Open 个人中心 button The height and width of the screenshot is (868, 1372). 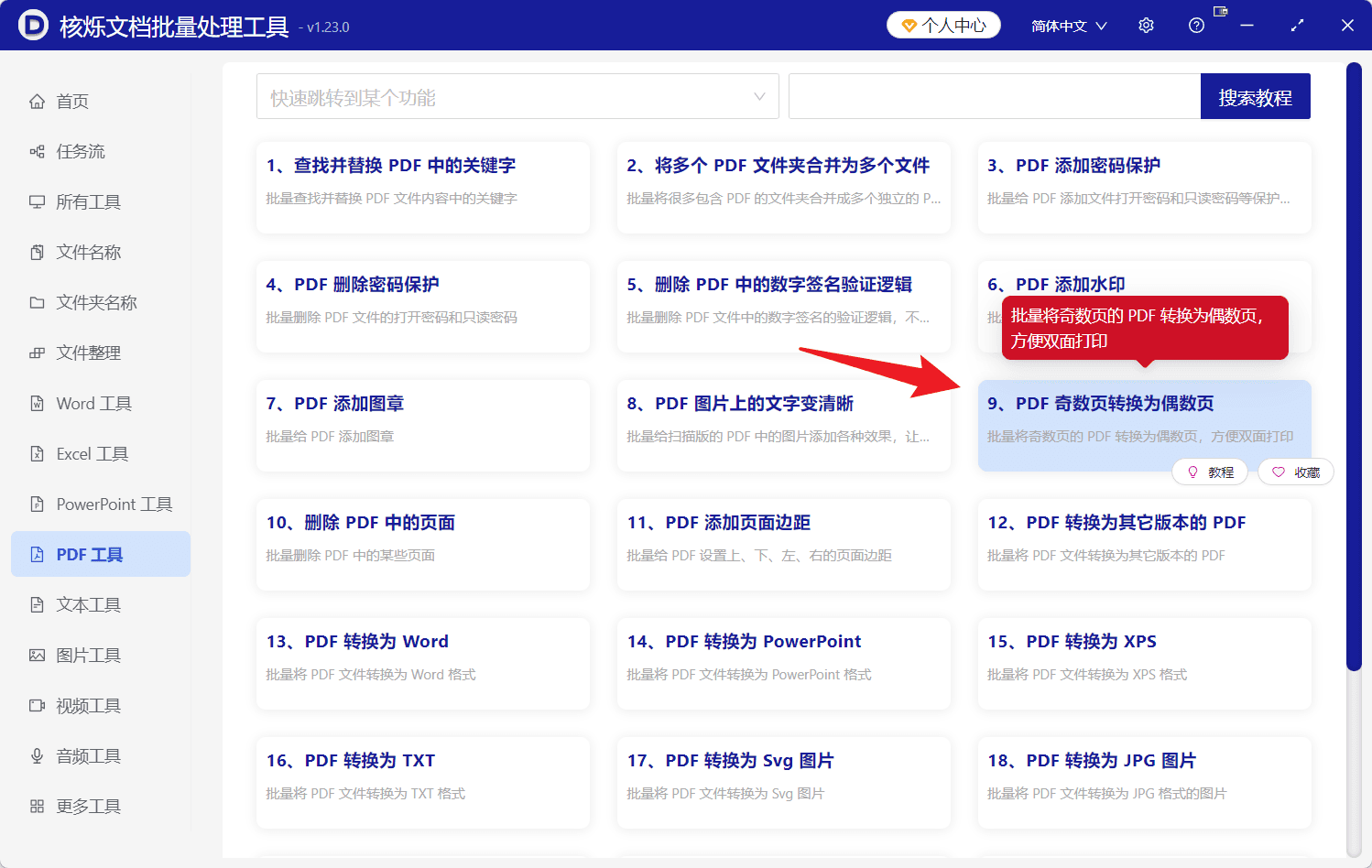pyautogui.click(x=943, y=26)
